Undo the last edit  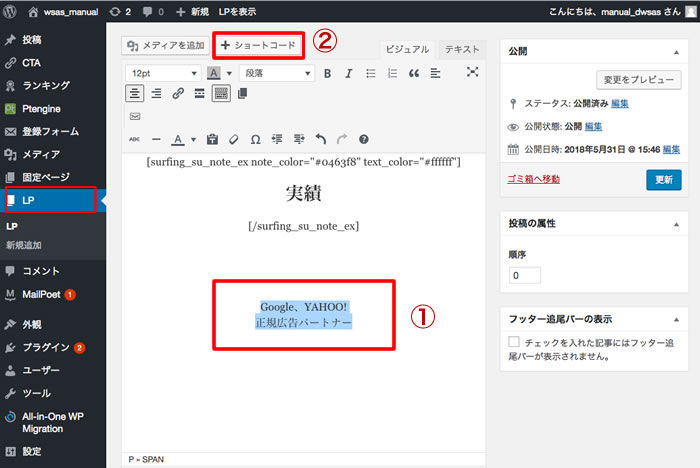coord(321,139)
